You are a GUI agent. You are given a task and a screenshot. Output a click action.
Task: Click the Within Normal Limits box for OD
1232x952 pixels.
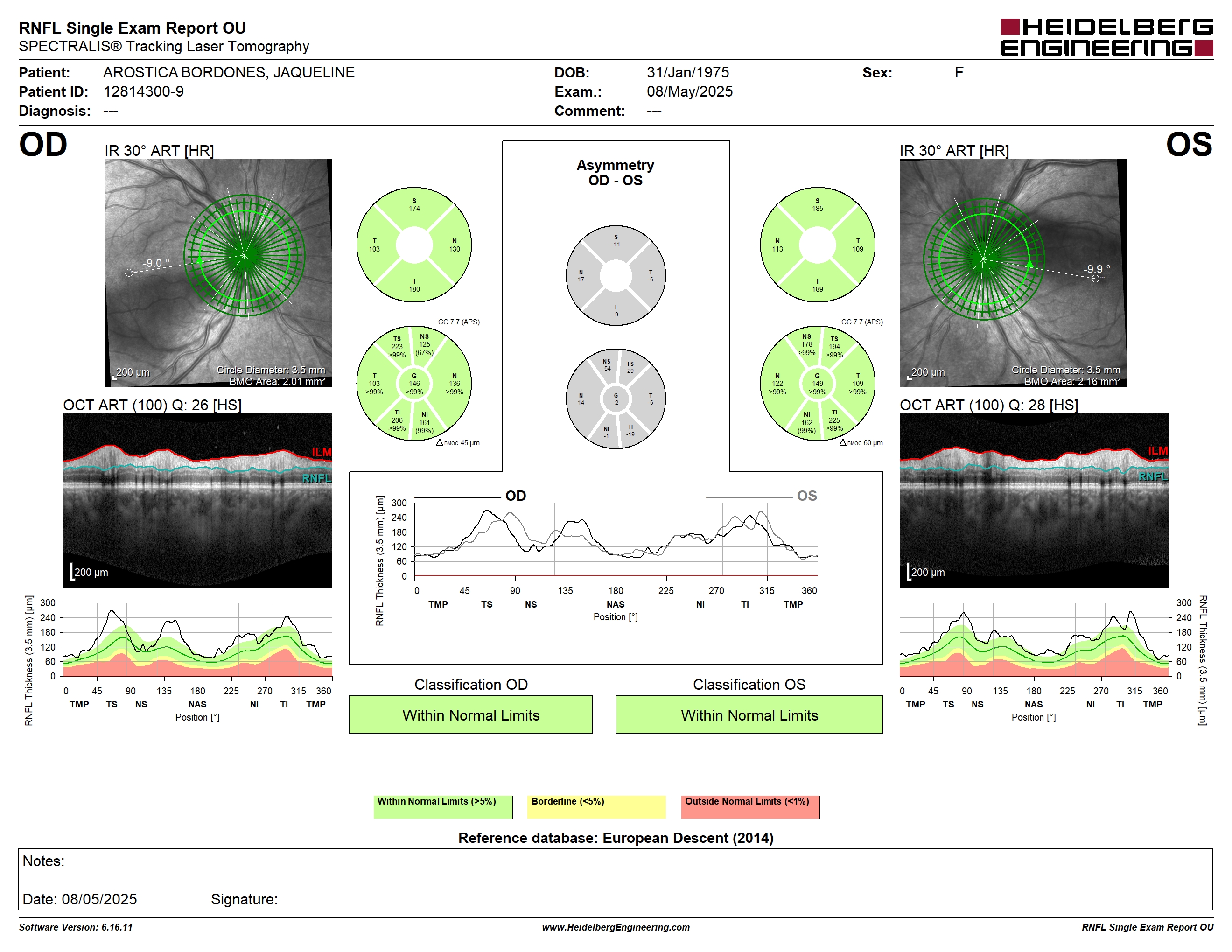470,714
